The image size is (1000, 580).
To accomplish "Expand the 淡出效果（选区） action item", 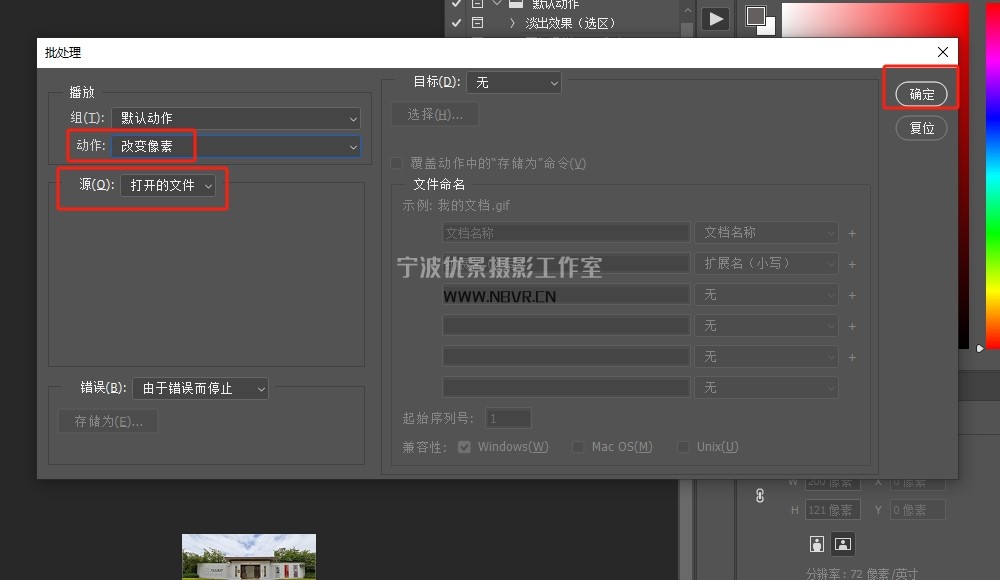I will pos(512,22).
